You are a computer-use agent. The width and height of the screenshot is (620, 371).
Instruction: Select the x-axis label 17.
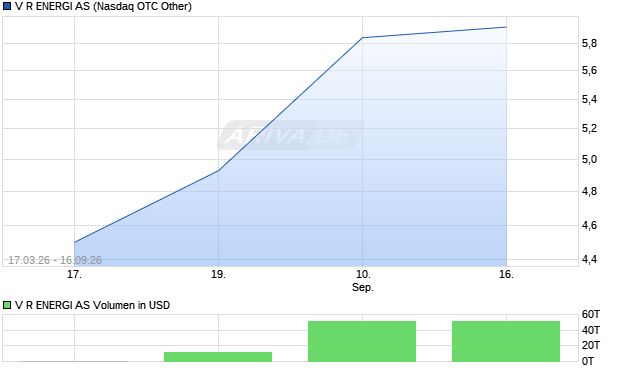[74, 274]
